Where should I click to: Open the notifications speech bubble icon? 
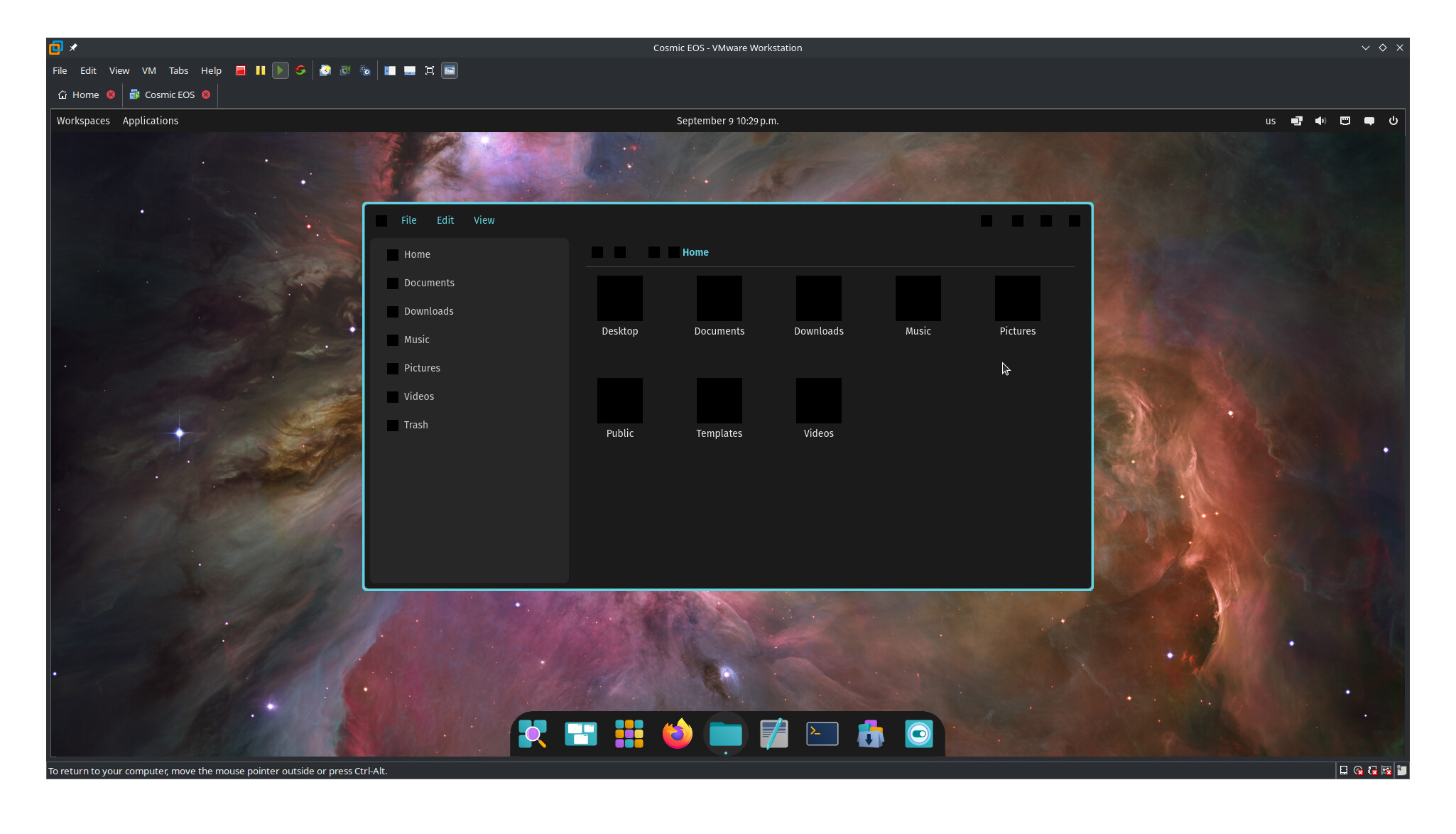point(1369,121)
